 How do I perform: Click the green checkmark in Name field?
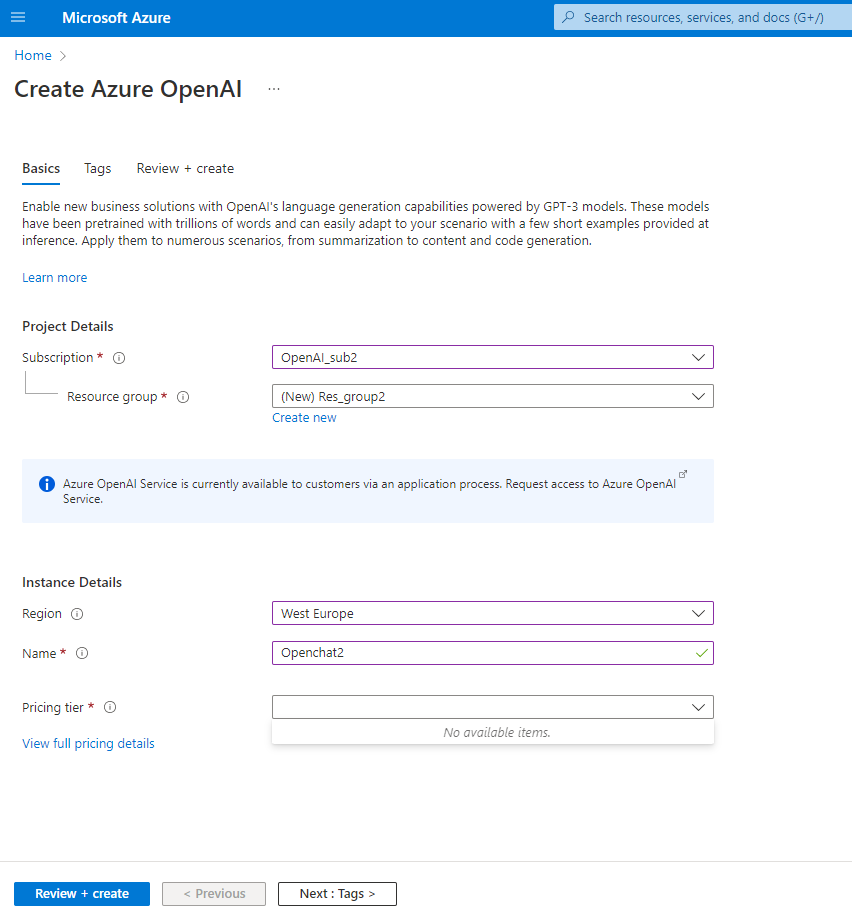pyautogui.click(x=702, y=653)
